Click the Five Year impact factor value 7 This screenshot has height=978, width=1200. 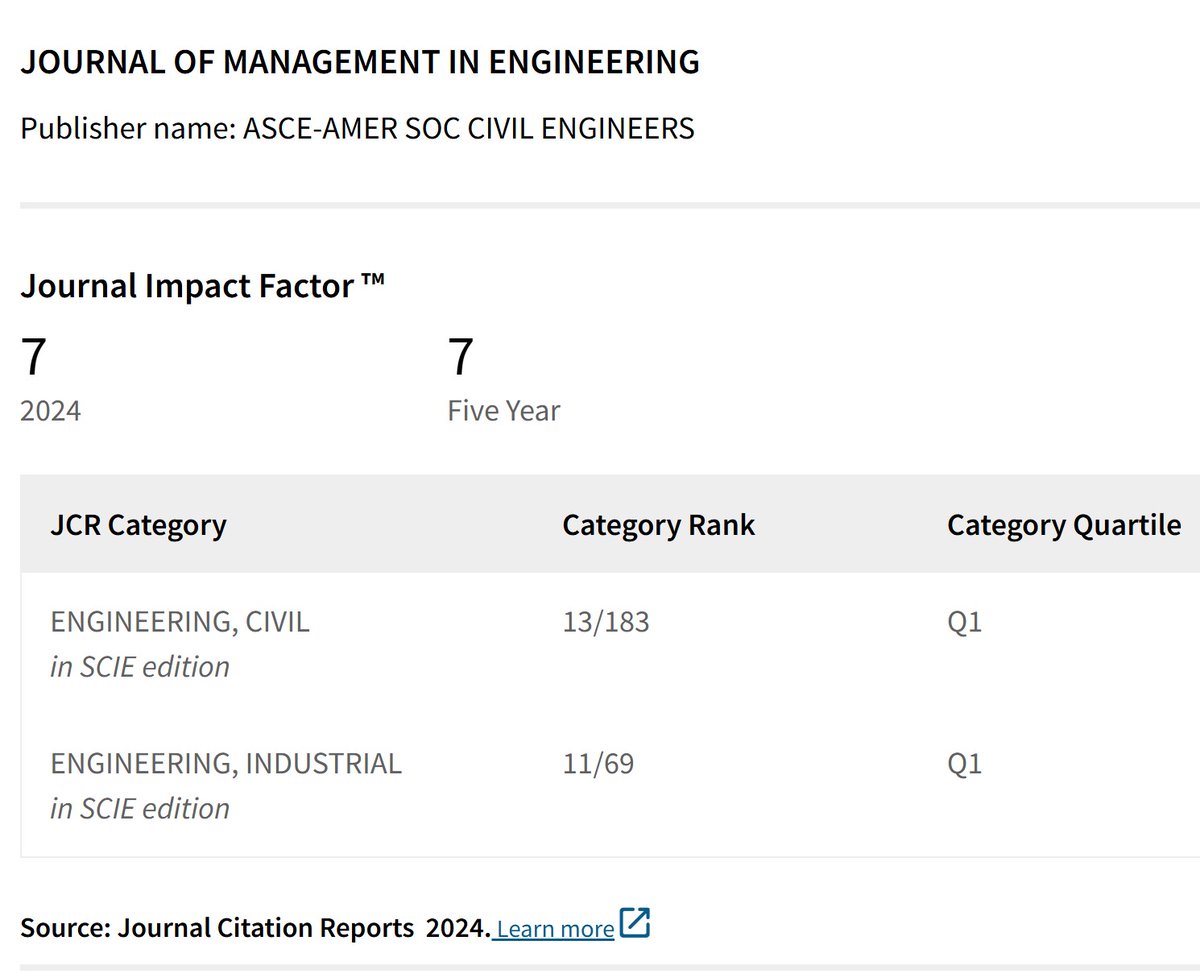point(461,357)
